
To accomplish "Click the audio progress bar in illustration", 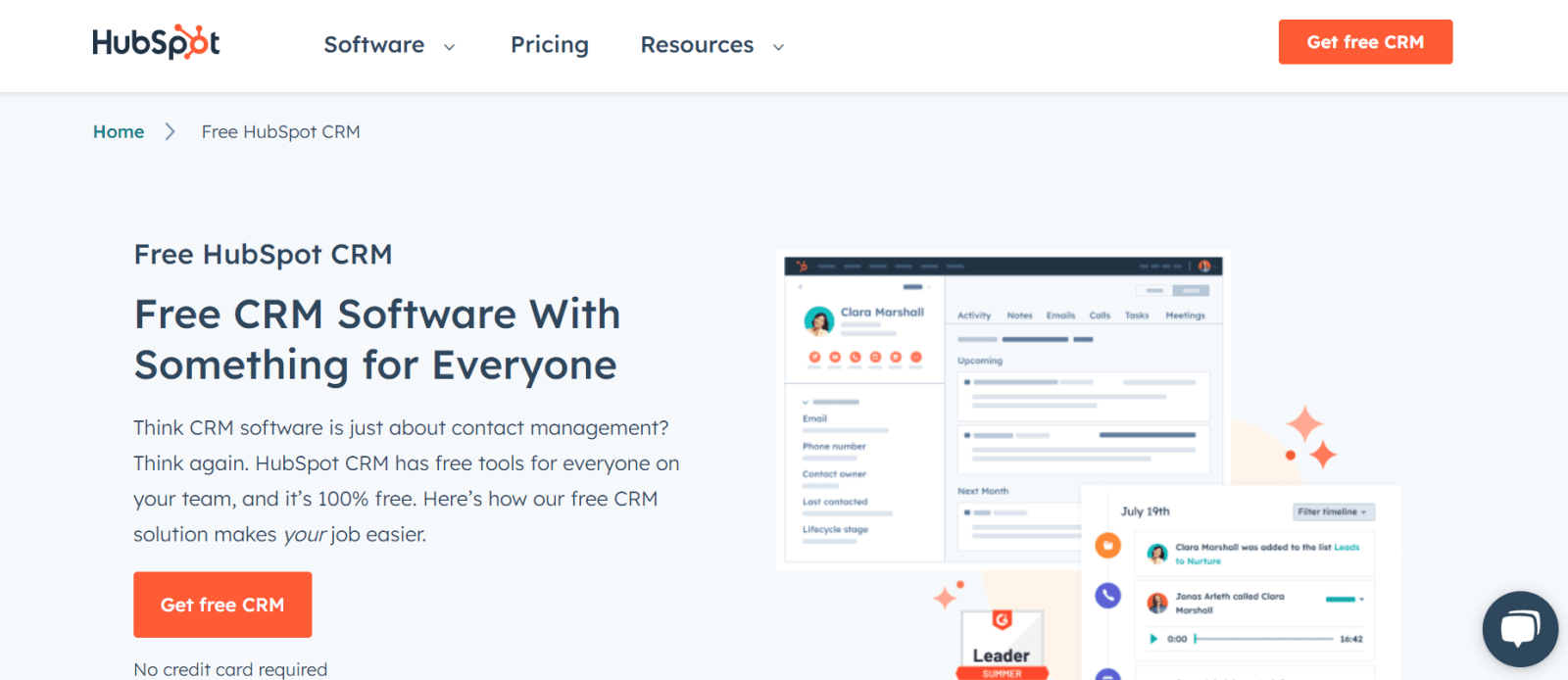I will click(x=1264, y=639).
